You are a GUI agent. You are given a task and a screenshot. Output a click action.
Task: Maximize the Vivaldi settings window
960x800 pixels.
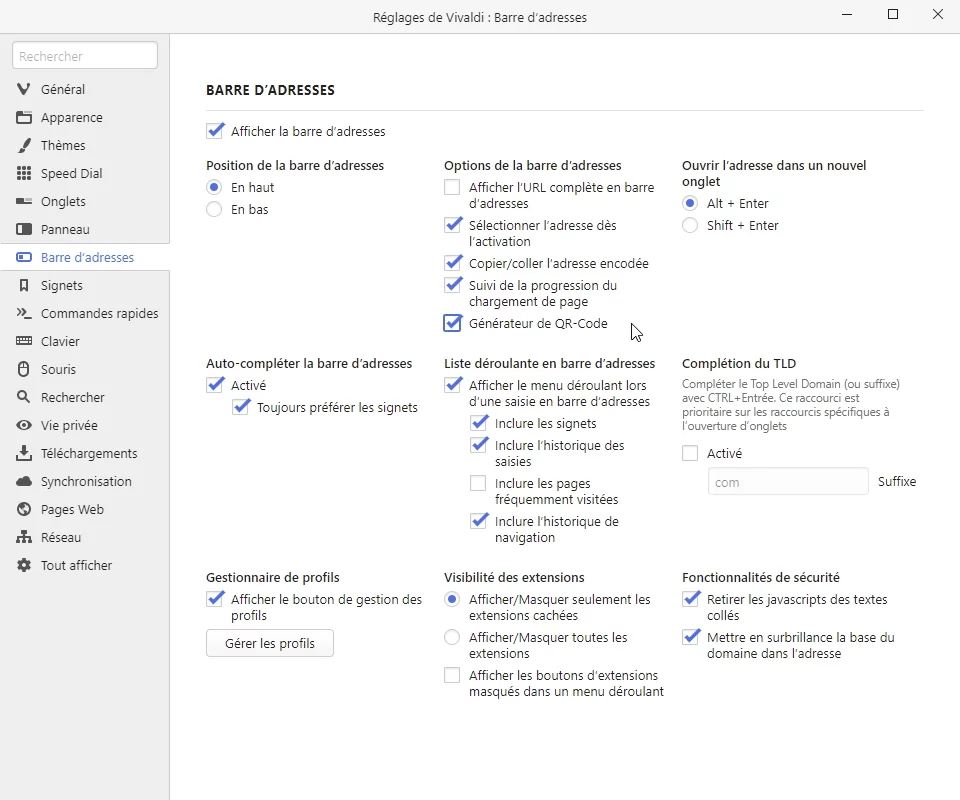893,15
